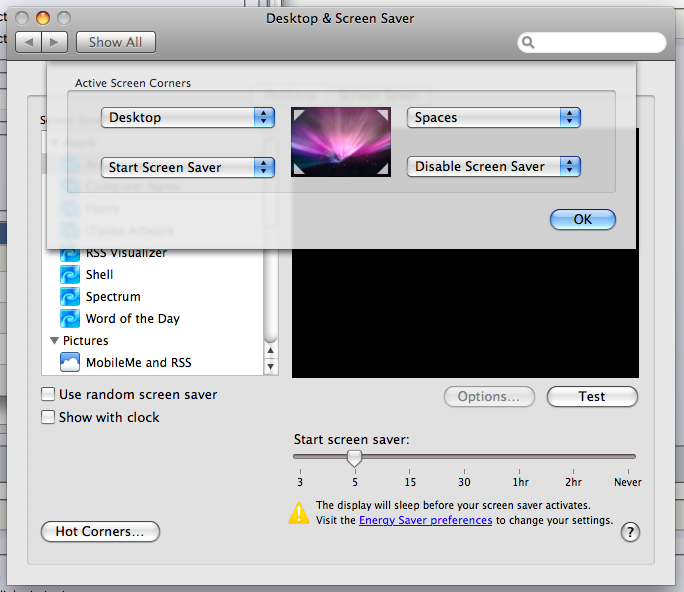Image resolution: width=684 pixels, height=592 pixels.
Task: Click into the preferences search field
Action: tap(592, 42)
